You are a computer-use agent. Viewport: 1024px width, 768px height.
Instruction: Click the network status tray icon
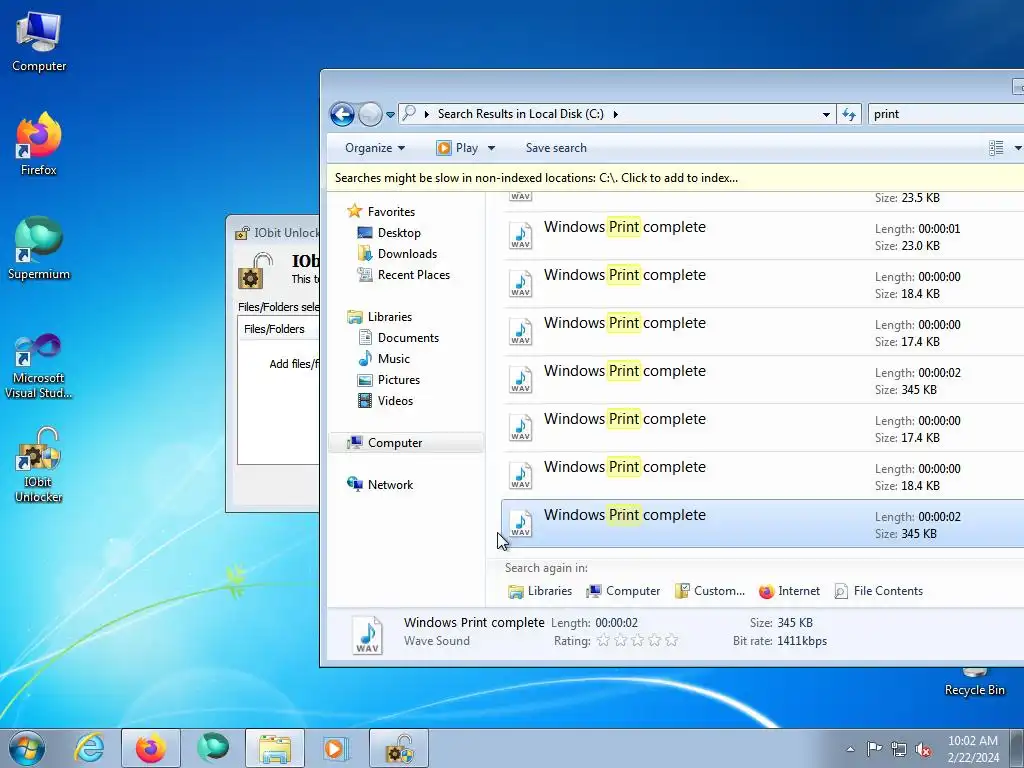899,749
